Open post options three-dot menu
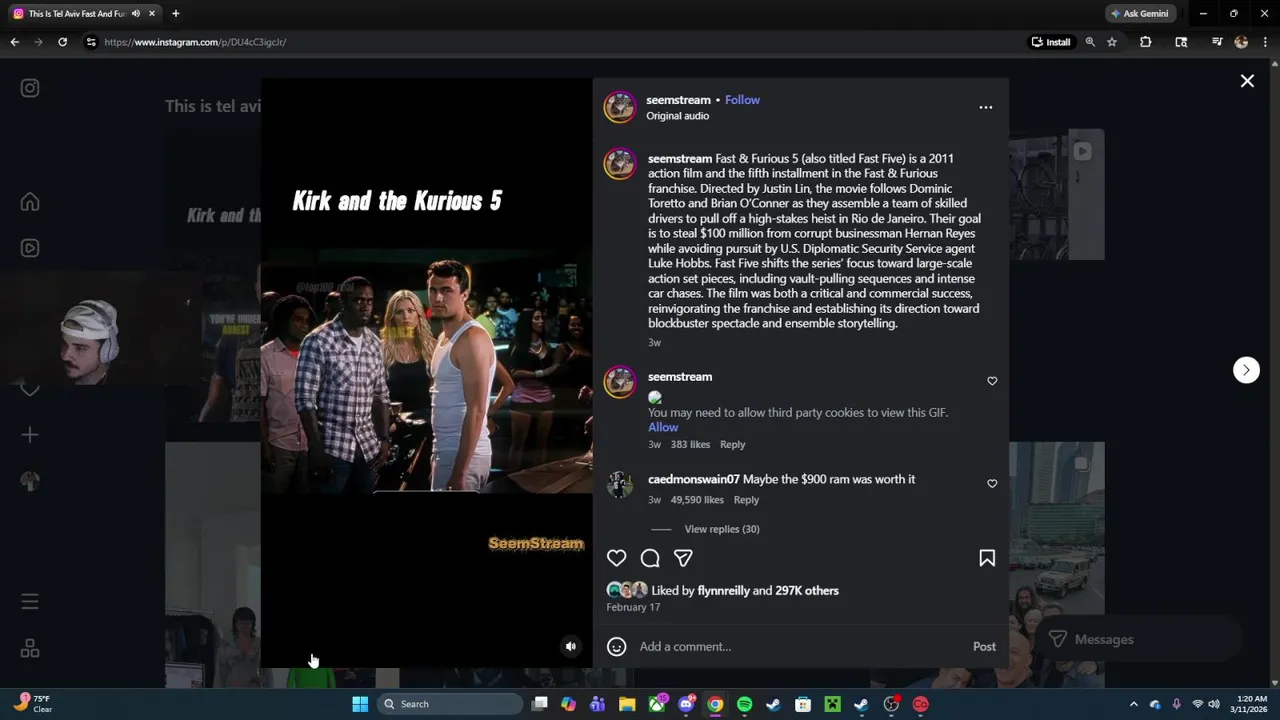The height and width of the screenshot is (720, 1280). tap(986, 107)
